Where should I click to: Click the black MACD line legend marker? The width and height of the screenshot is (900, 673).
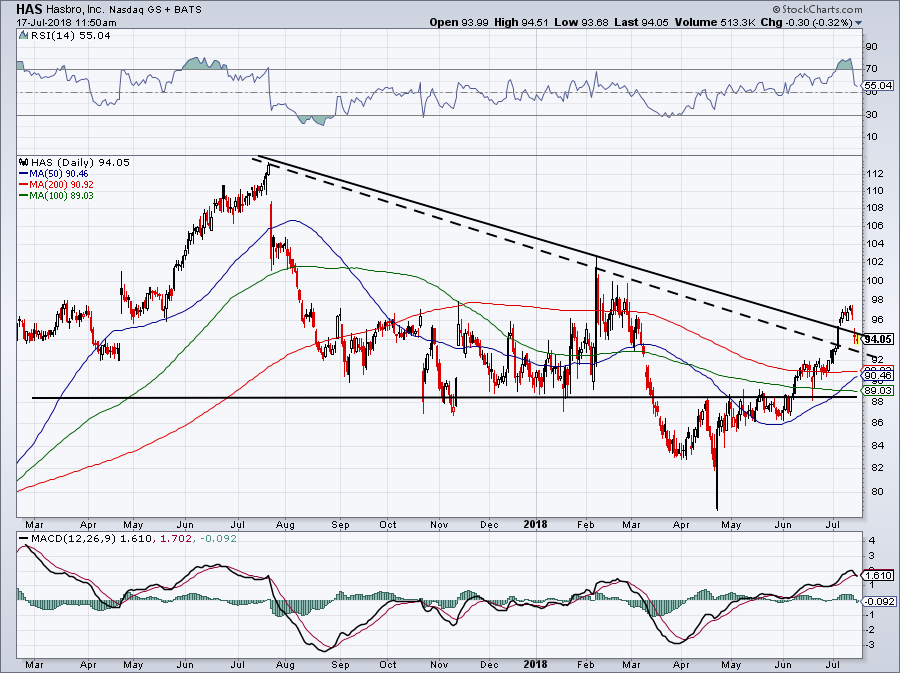(x=23, y=539)
